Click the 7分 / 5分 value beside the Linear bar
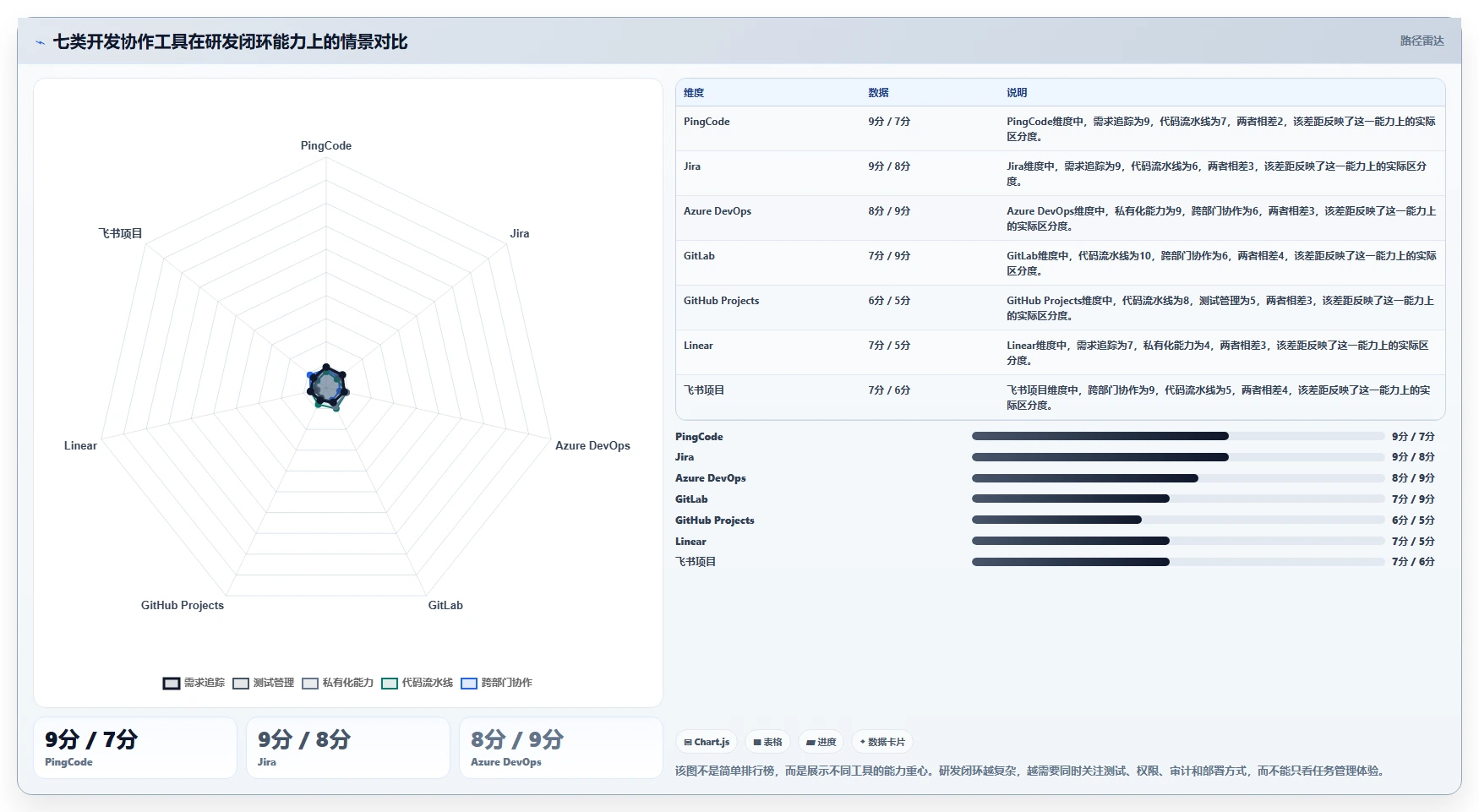The image size is (1479, 812). [x=1413, y=542]
